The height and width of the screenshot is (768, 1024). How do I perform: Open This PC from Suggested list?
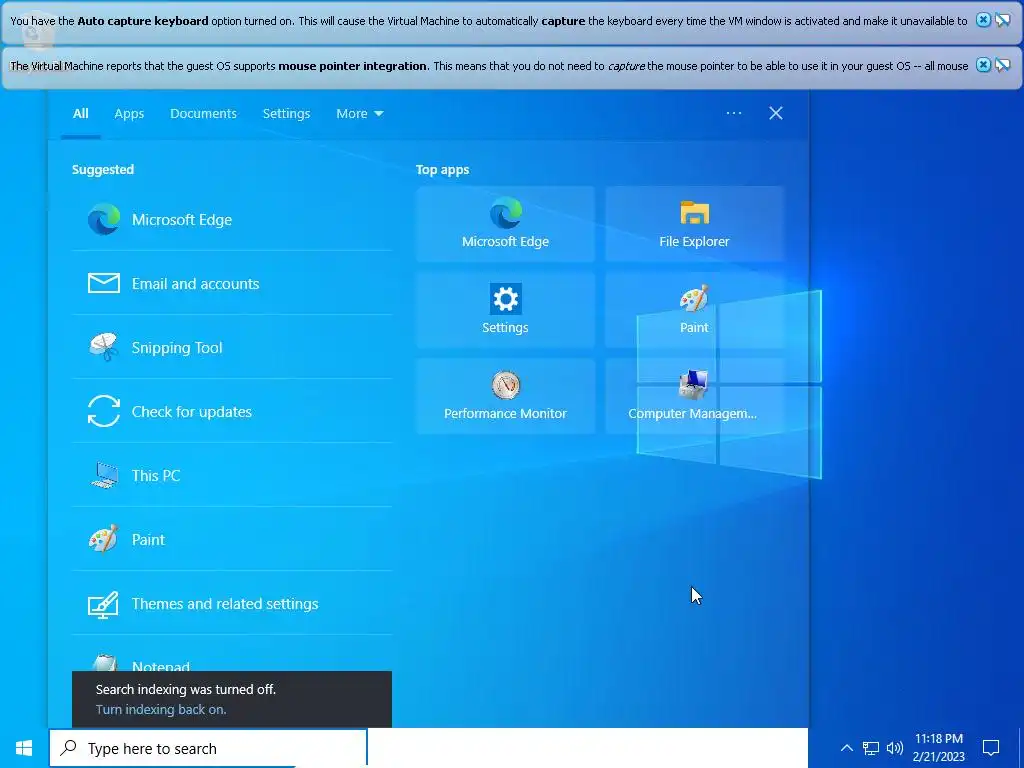click(x=232, y=475)
